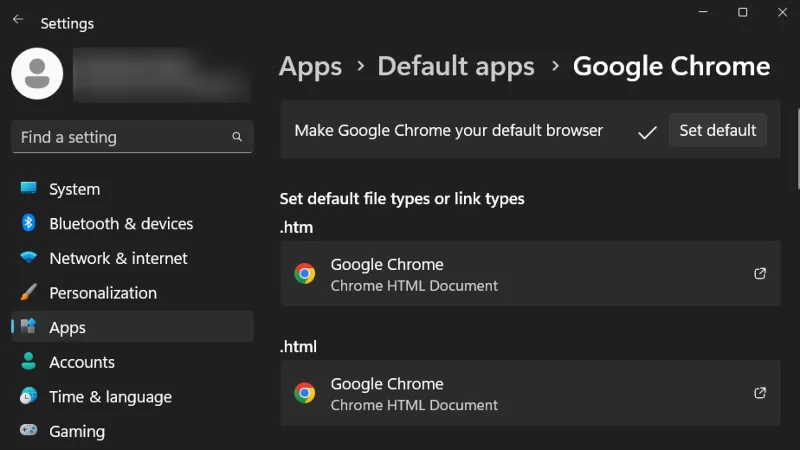Open Bluetooth & devices settings
Viewport: 800px width, 450px height.
pos(132,223)
